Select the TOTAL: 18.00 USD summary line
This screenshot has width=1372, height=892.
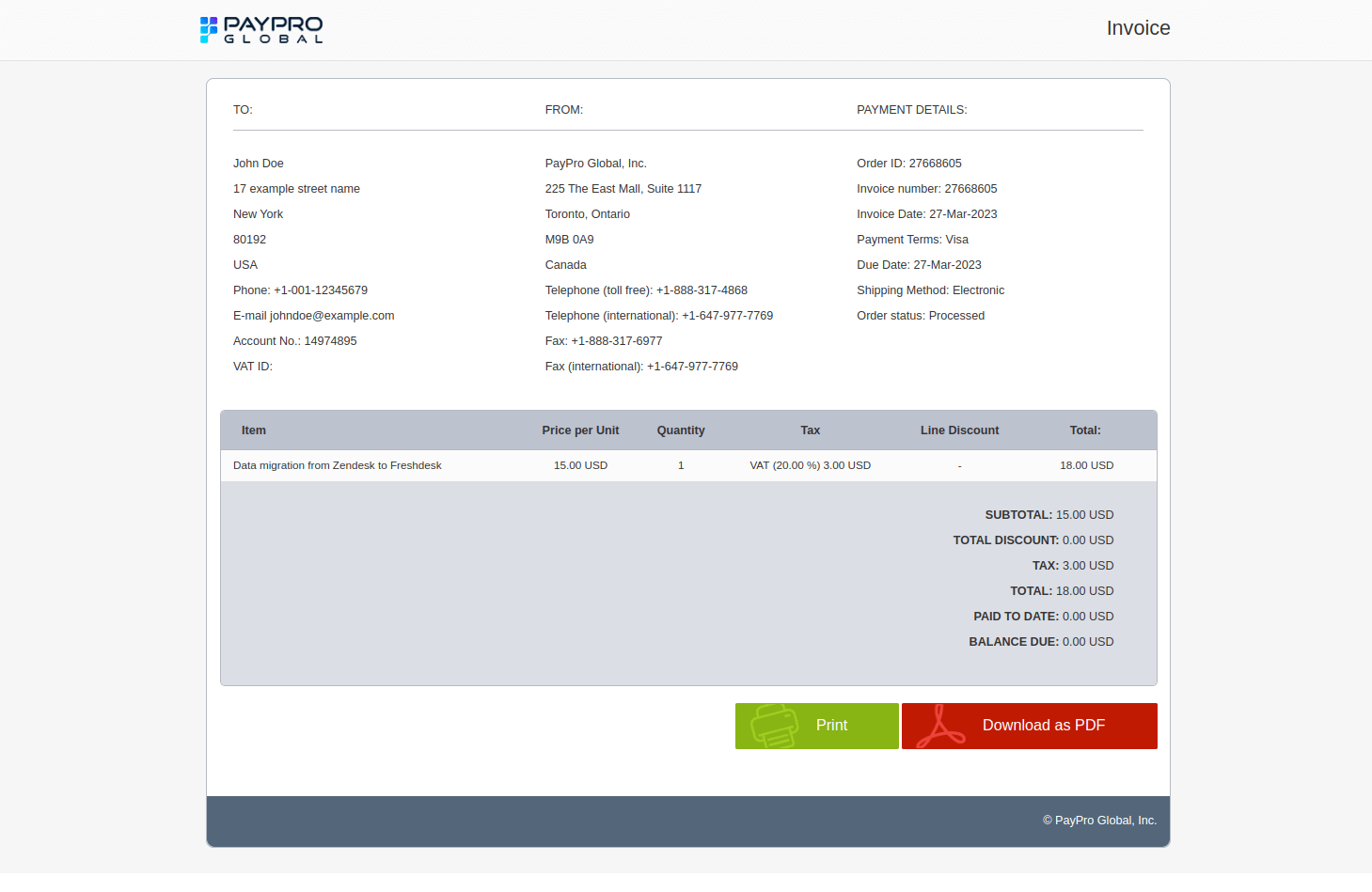pos(1062,591)
